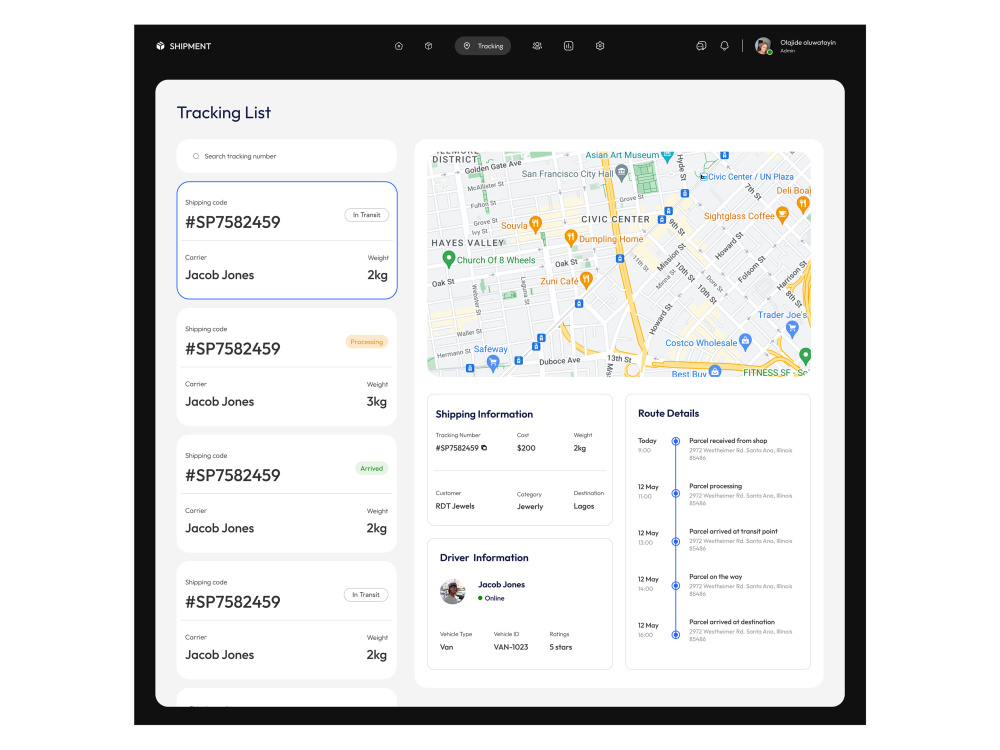Click the San Francisco City Hall pin
Image resolution: width=1000 pixels, height=750 pixels.
(x=622, y=172)
